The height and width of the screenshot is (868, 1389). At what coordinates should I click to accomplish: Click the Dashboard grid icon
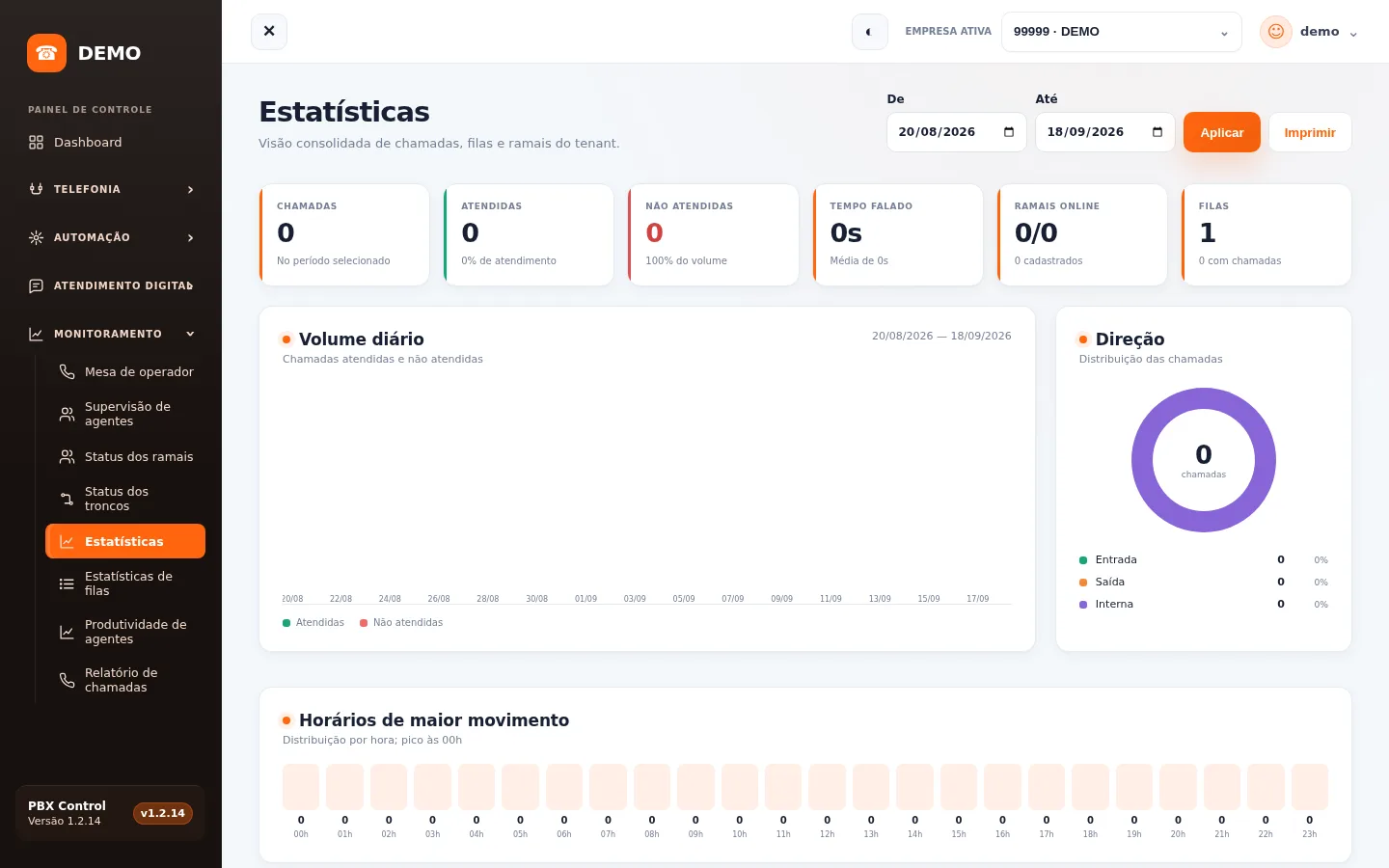36,143
